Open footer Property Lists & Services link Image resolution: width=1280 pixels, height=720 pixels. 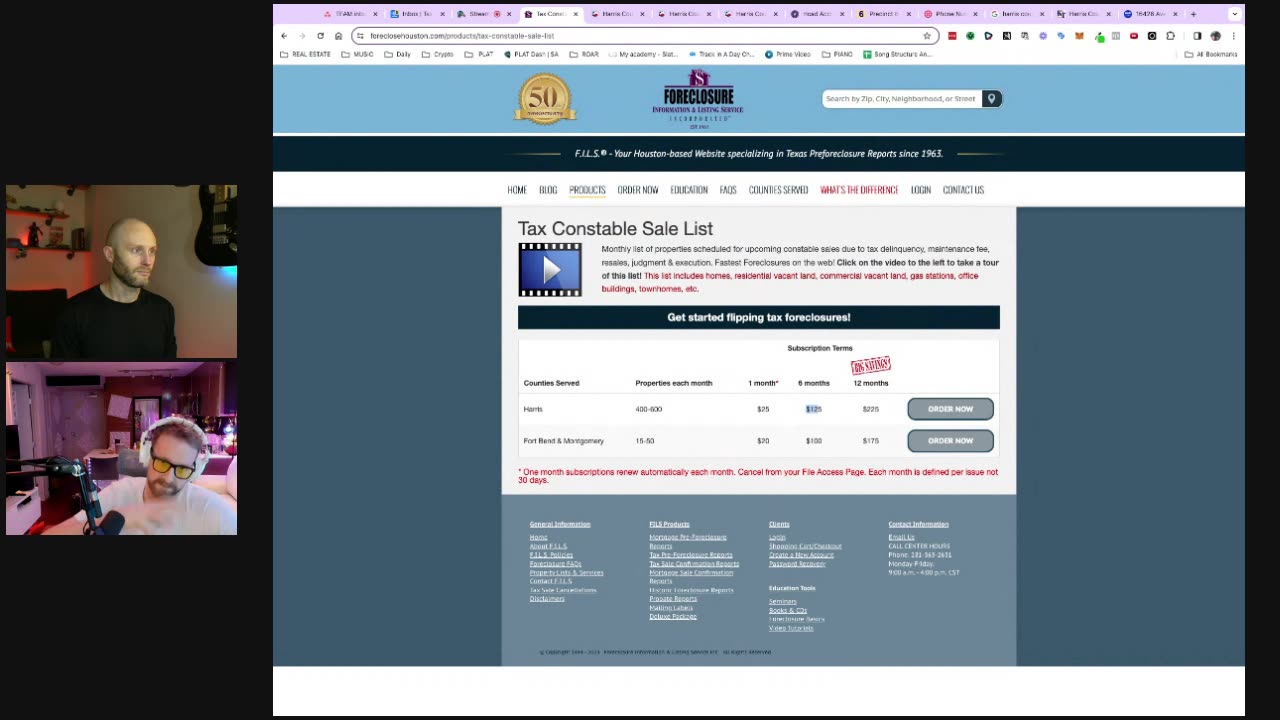(x=566, y=573)
